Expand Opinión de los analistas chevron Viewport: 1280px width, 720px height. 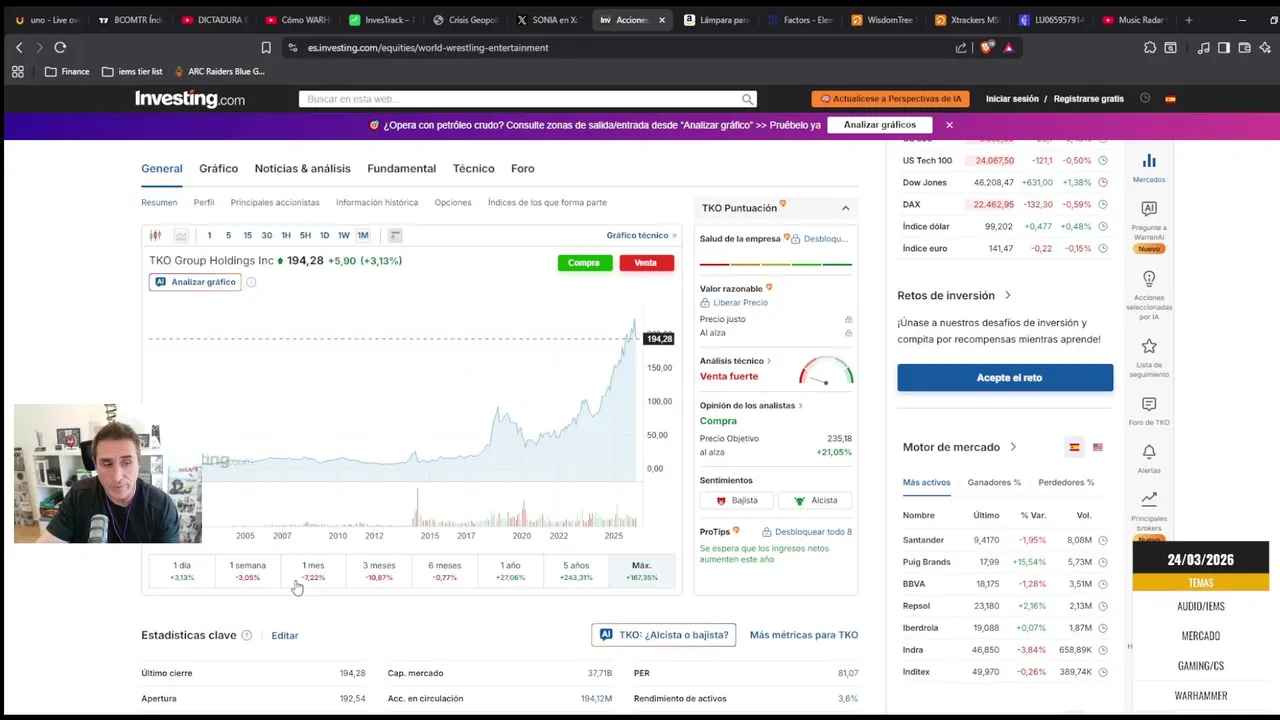point(800,405)
